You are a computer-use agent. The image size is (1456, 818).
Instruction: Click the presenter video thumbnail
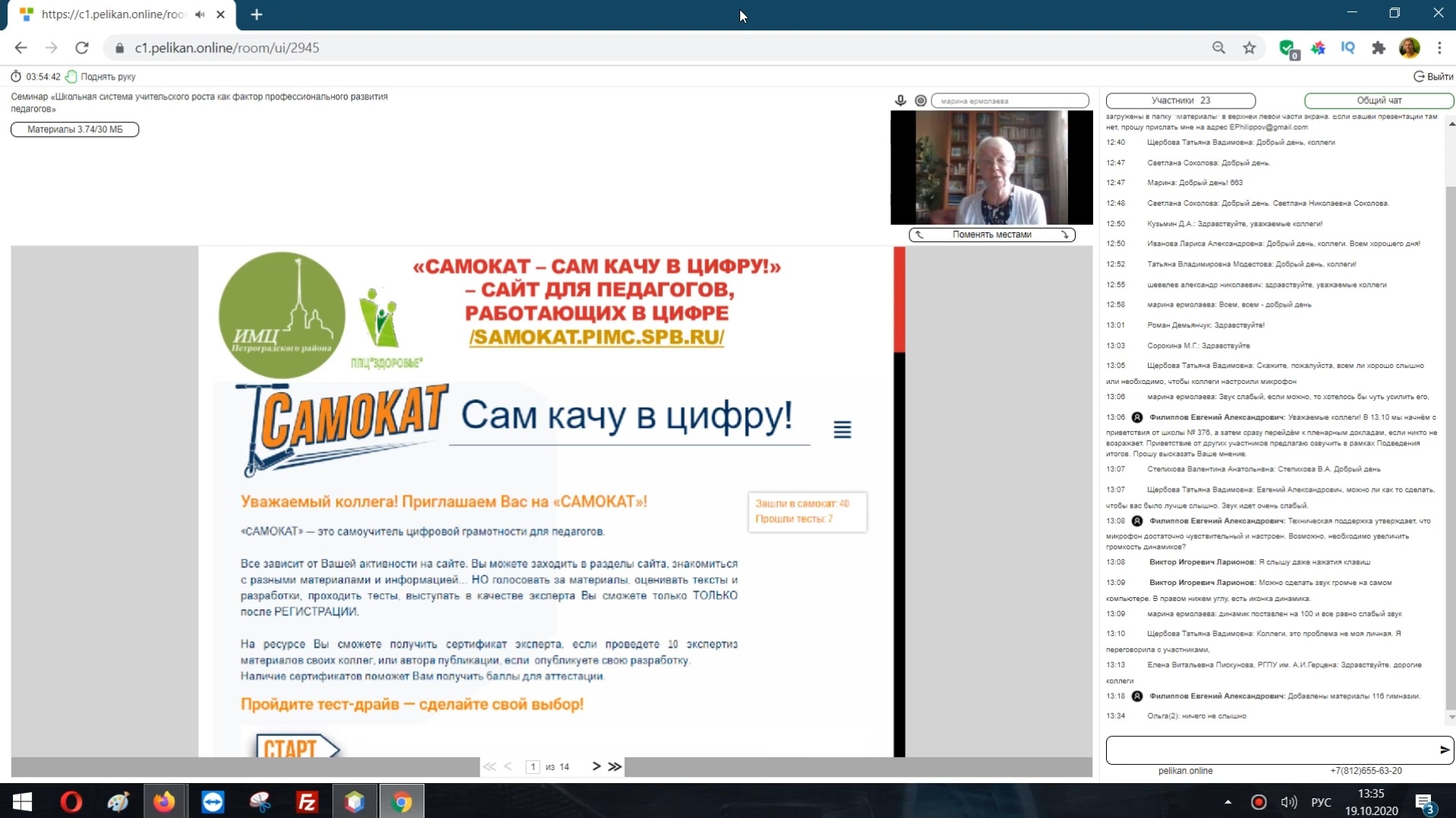pos(991,167)
